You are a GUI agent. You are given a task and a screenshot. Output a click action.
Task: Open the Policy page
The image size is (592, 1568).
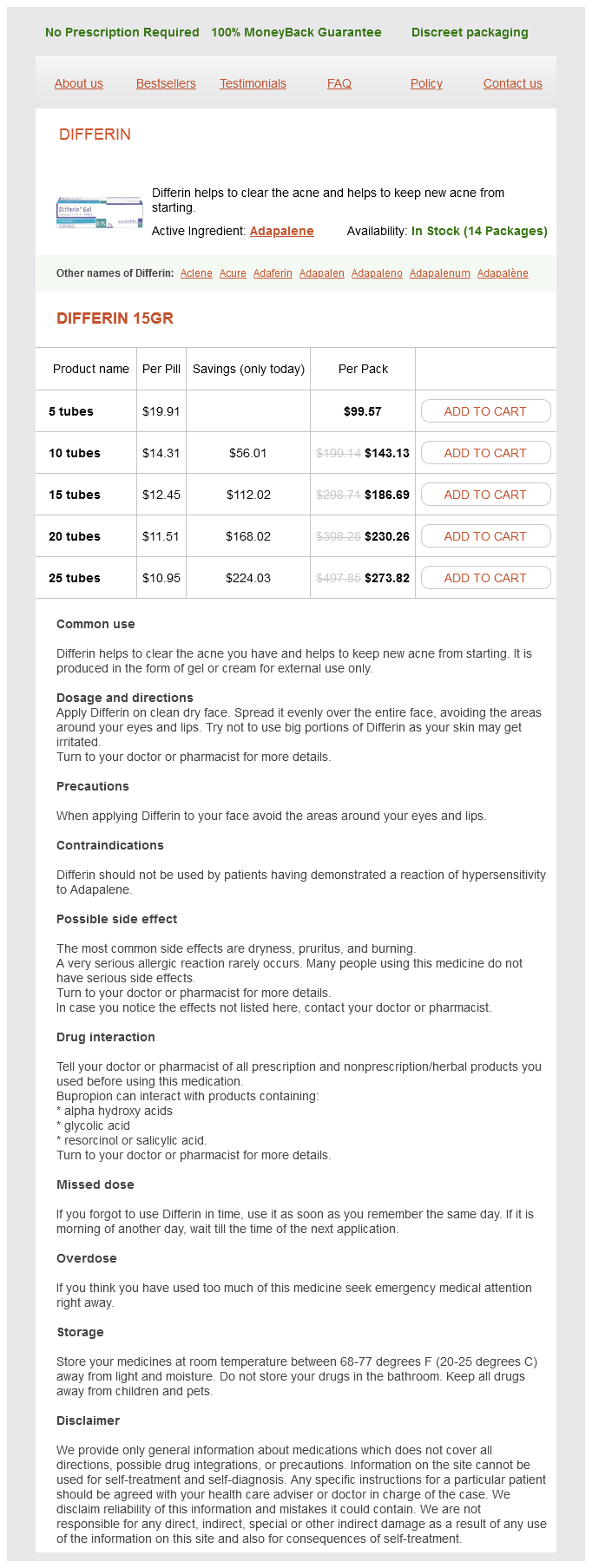click(x=426, y=83)
